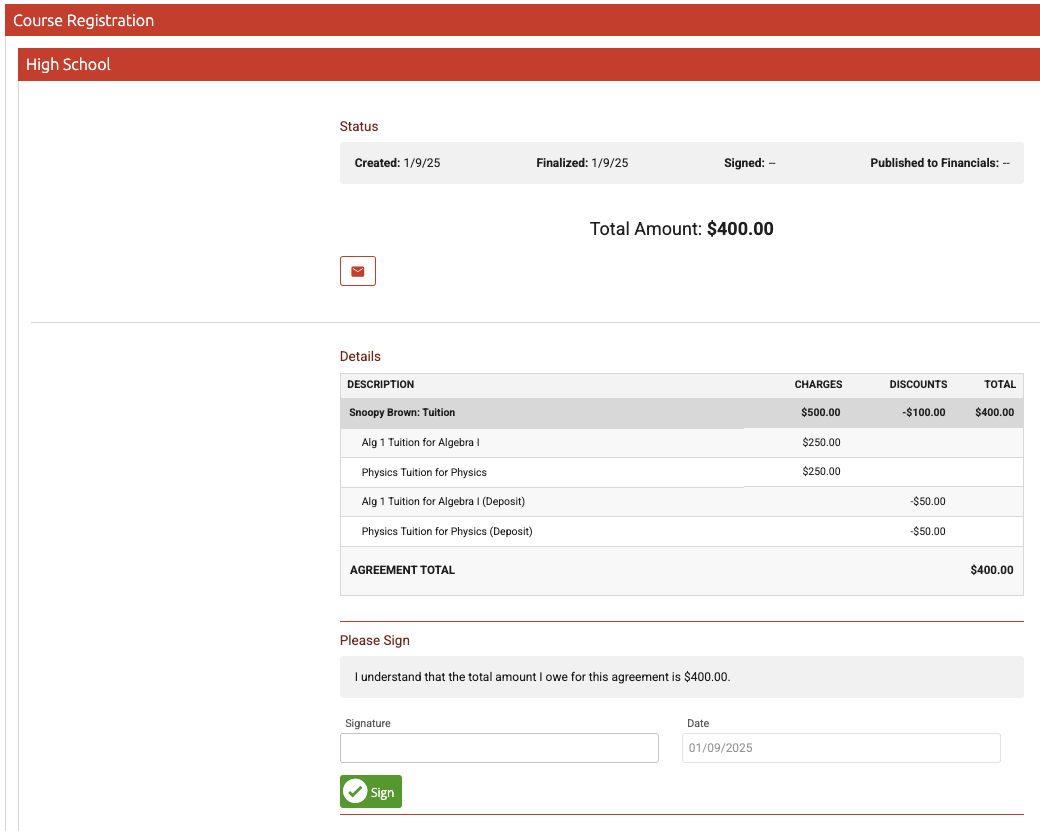The height and width of the screenshot is (831, 1040).
Task: Click the Total Amount: $400.00 heading
Action: [x=681, y=229]
